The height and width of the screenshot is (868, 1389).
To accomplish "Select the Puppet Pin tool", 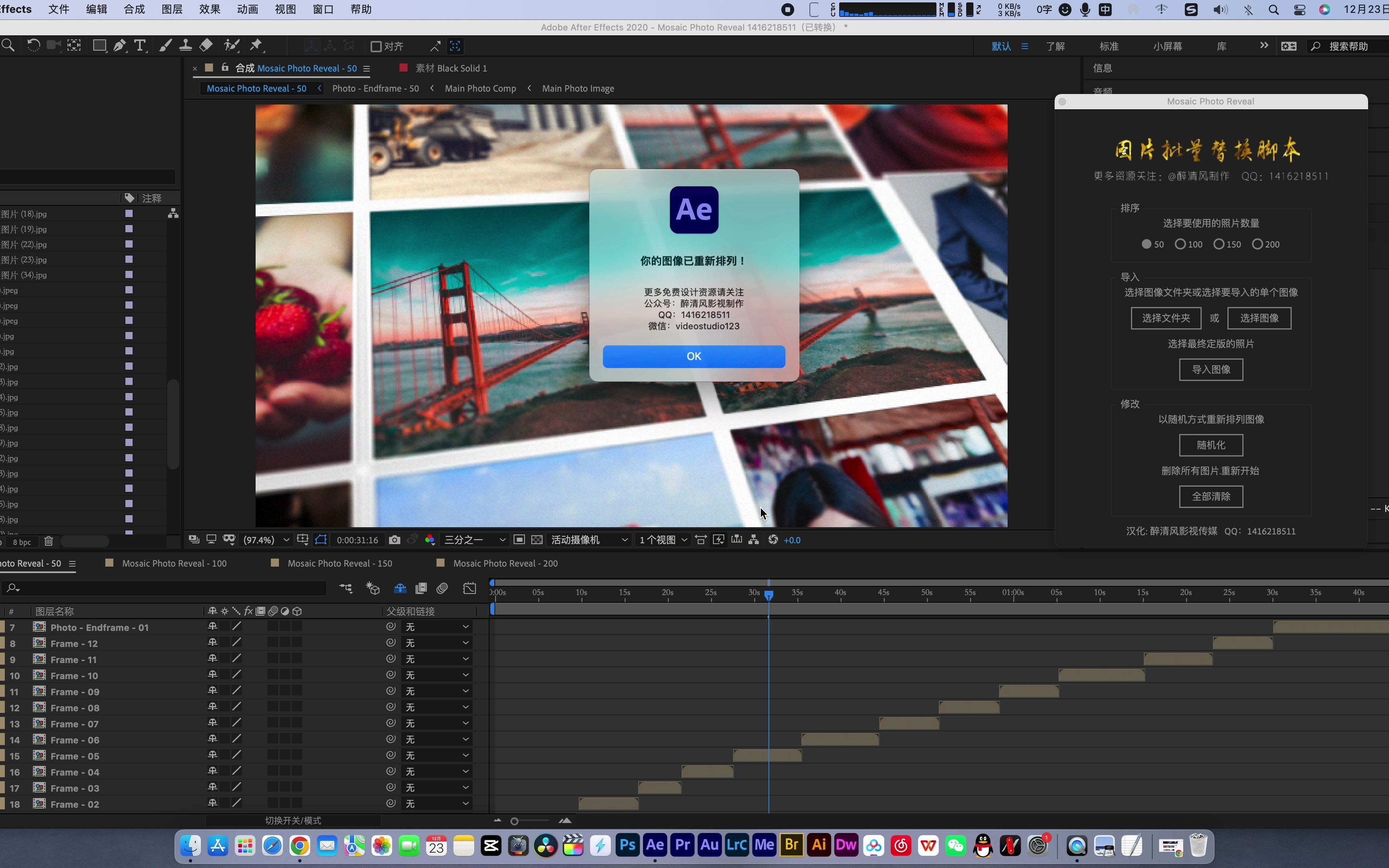I will 256,46.
